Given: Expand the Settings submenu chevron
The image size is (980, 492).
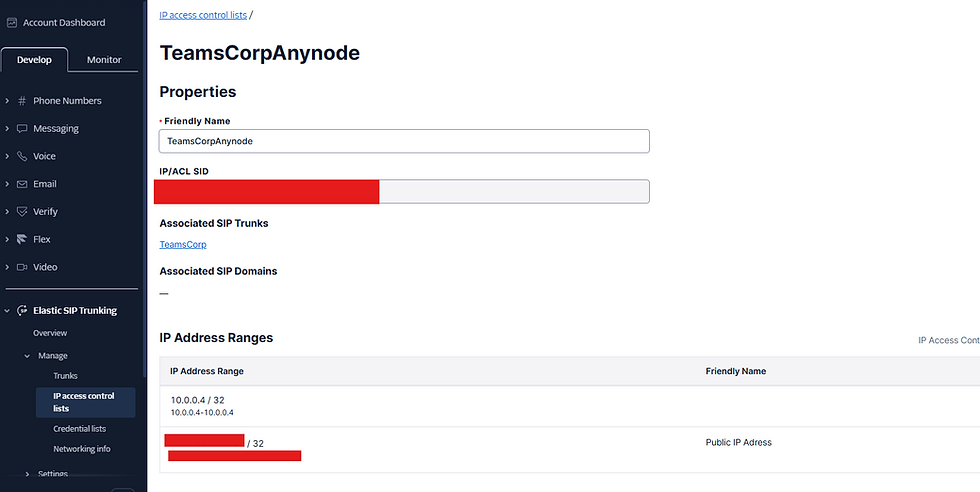Looking at the screenshot, I should 27,474.
